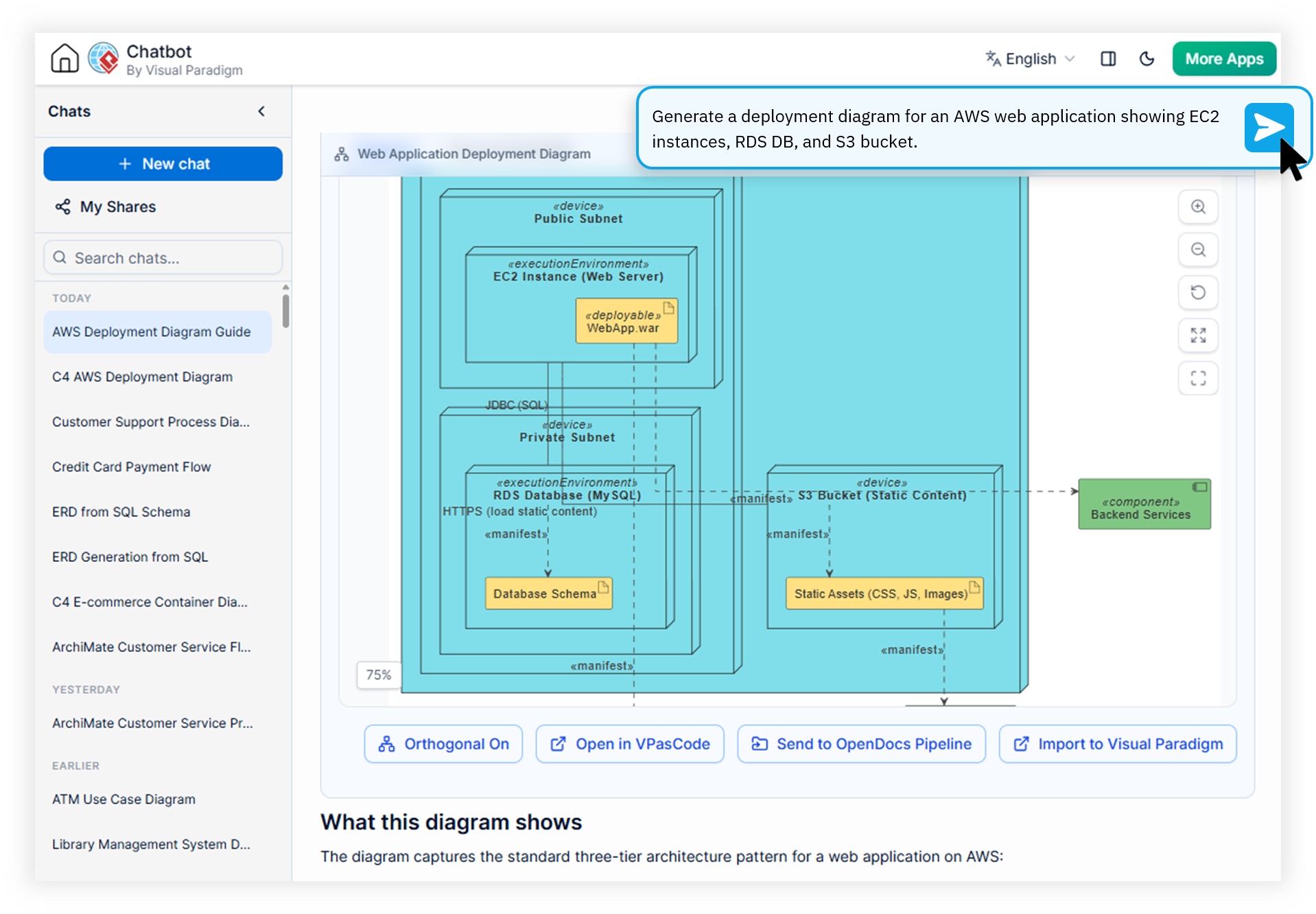Screen dimensions: 1316x914
Task: Click the translate icon beside English
Action: pyautogui.click(x=993, y=59)
